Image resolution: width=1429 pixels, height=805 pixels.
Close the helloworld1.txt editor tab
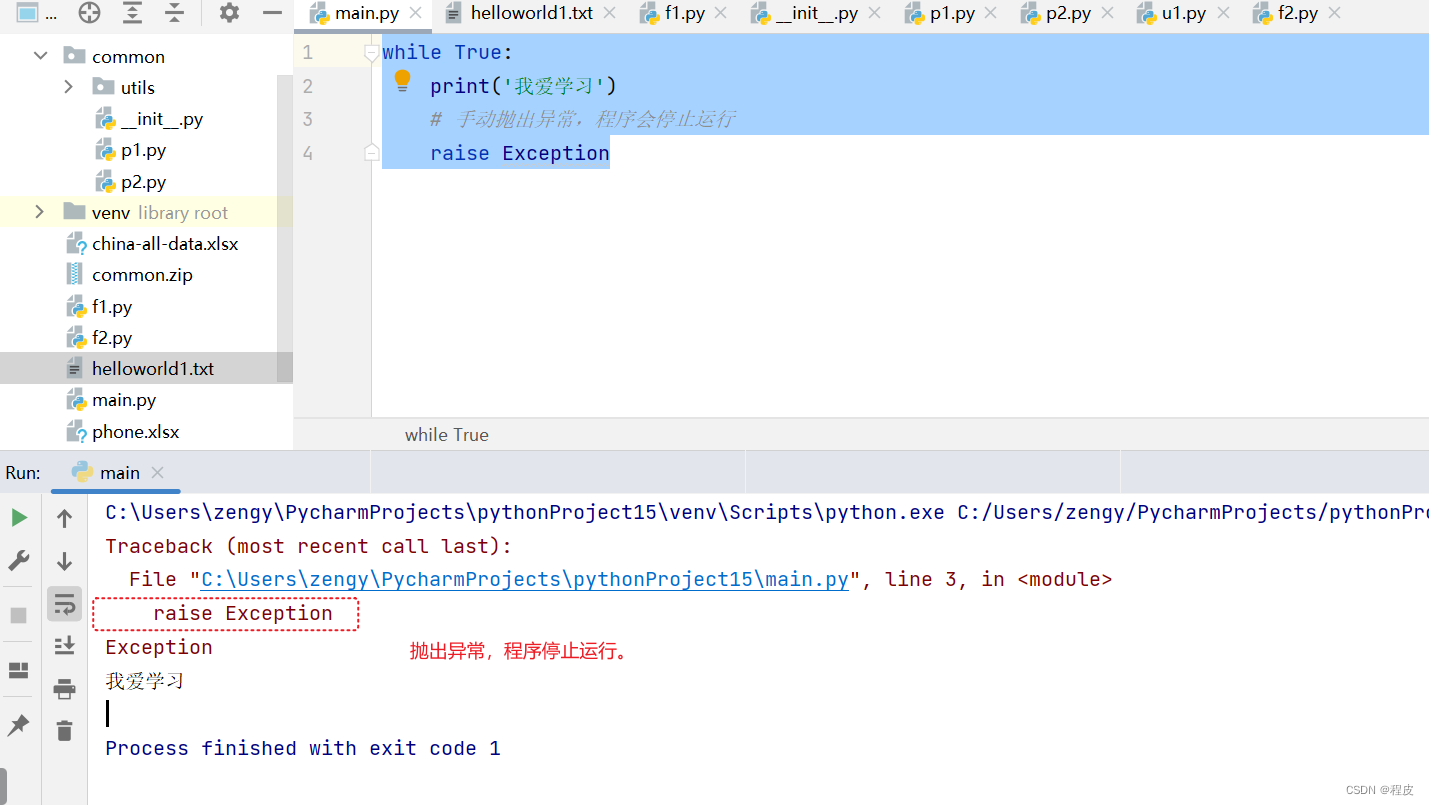(x=610, y=14)
